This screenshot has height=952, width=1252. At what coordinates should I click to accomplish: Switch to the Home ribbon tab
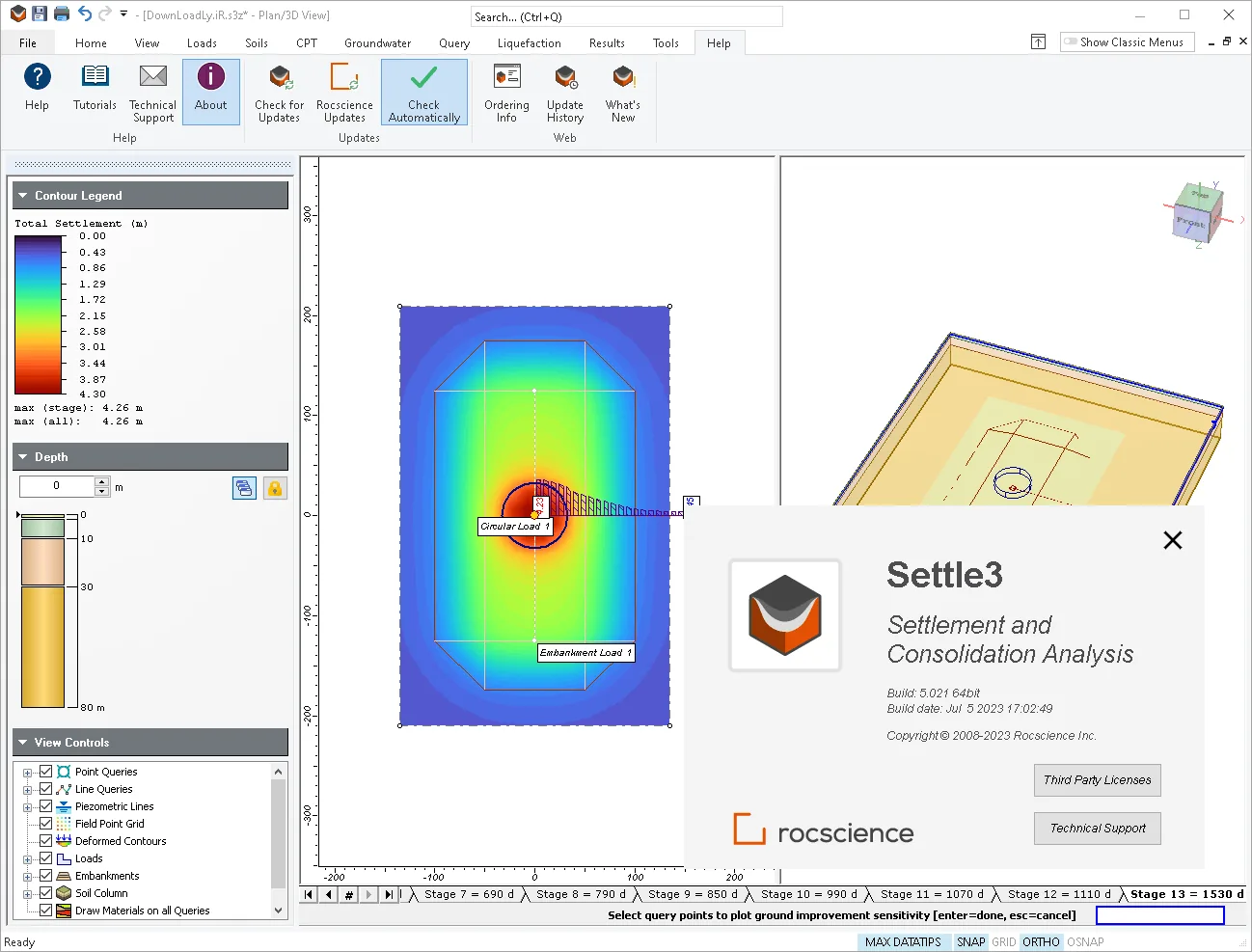91,43
